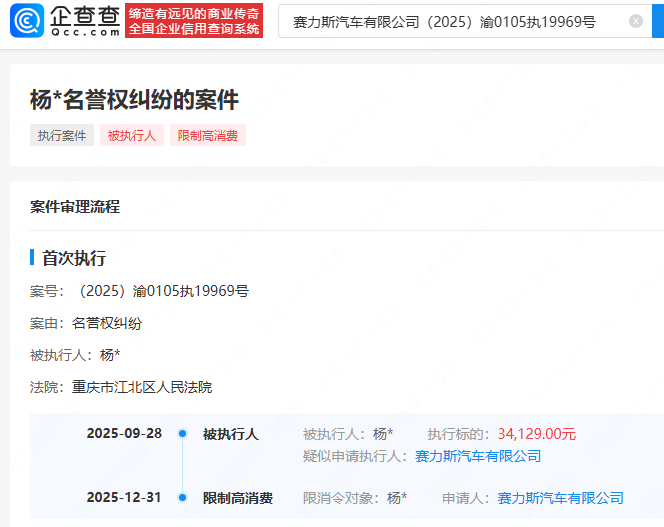Viewport: 664px width, 527px height.
Task: Open 赛力斯汽车有限公司 link after 疑似申请执行人
Action: click(478, 456)
